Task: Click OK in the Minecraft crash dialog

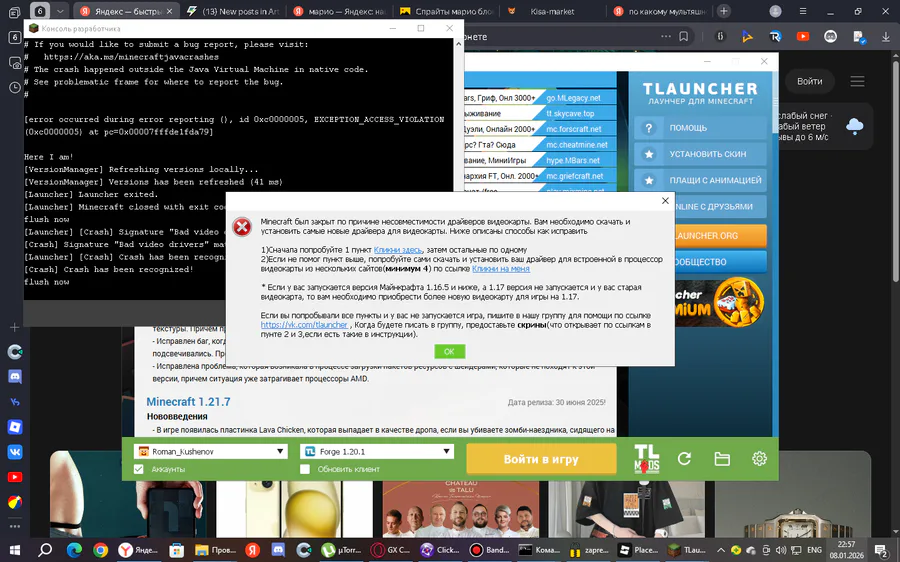Action: 449,351
